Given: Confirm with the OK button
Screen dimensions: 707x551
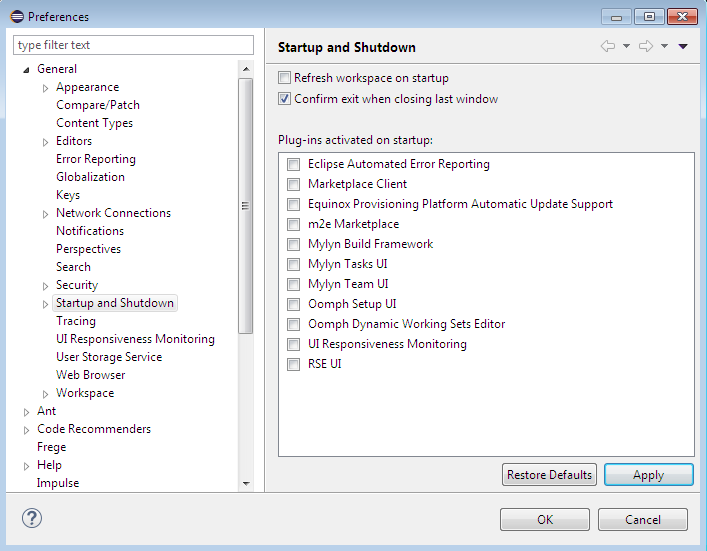Looking at the screenshot, I should tap(545, 519).
